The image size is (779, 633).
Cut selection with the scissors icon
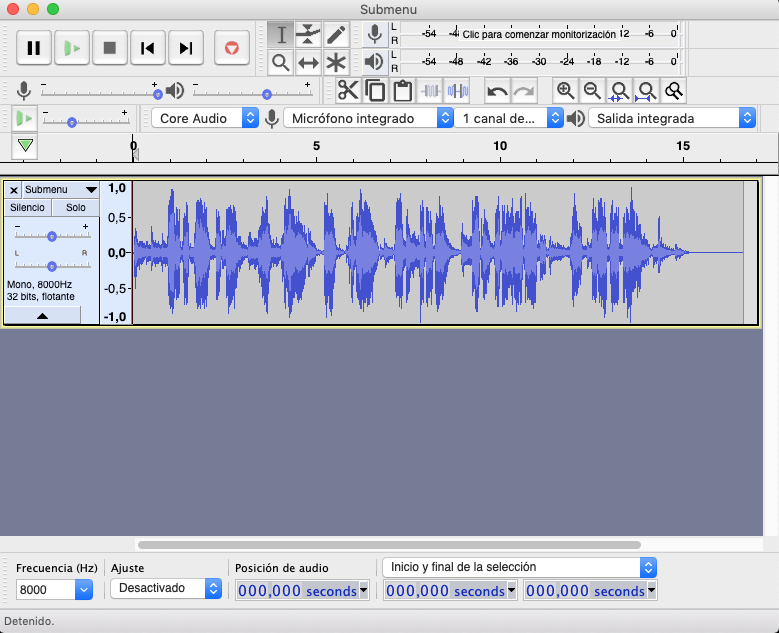click(x=348, y=91)
